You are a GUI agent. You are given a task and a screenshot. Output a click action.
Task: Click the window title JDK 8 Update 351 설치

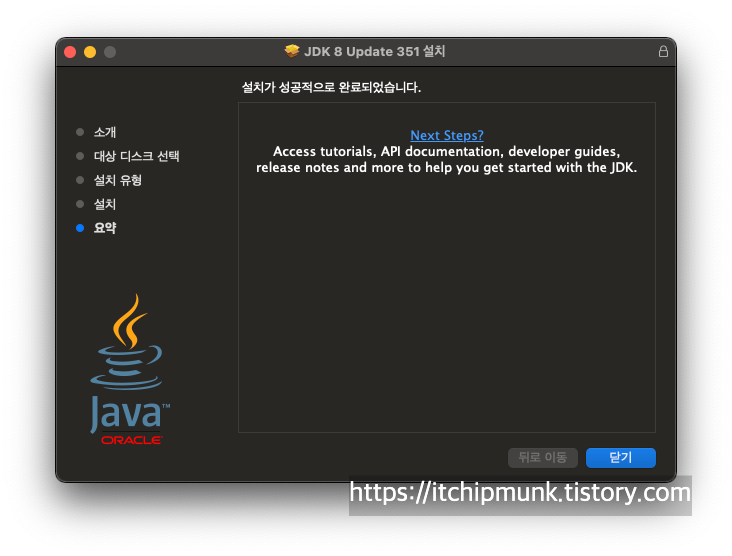click(x=375, y=51)
